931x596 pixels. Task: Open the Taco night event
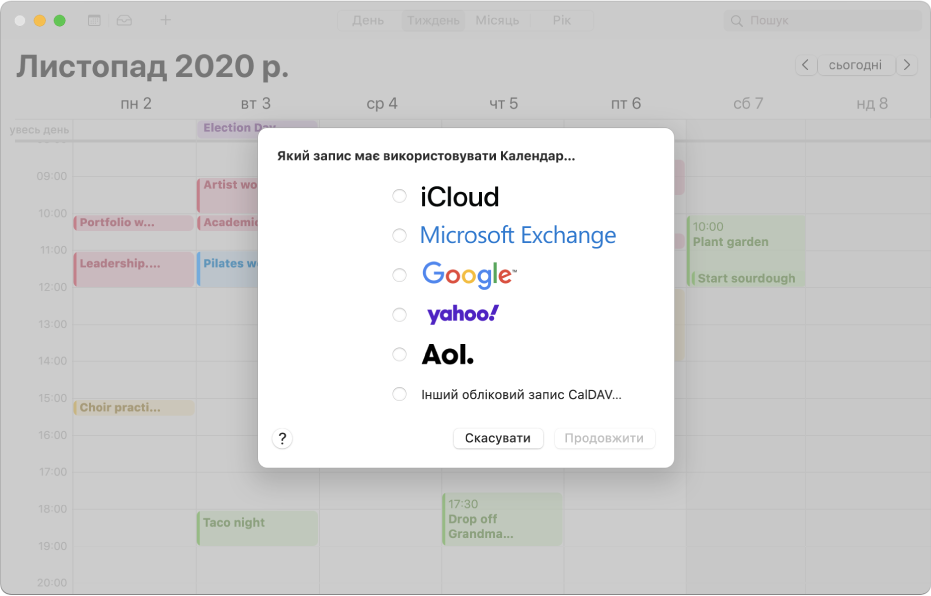coord(257,528)
